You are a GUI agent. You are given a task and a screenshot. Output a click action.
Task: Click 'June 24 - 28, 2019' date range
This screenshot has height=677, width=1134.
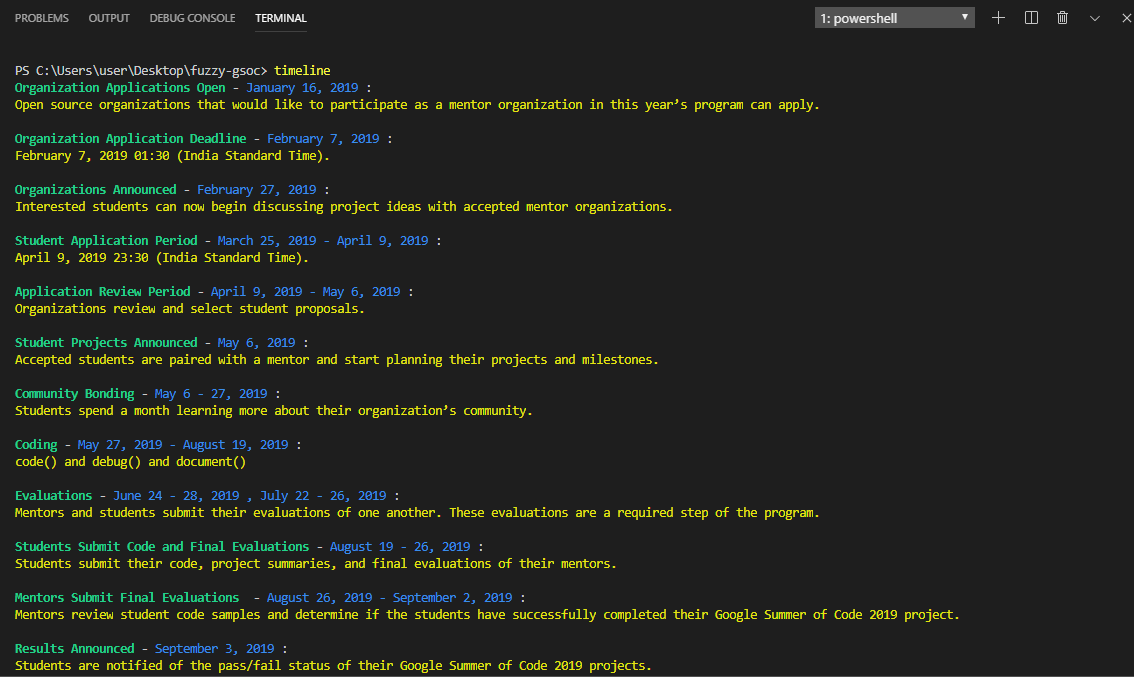[x=176, y=495]
